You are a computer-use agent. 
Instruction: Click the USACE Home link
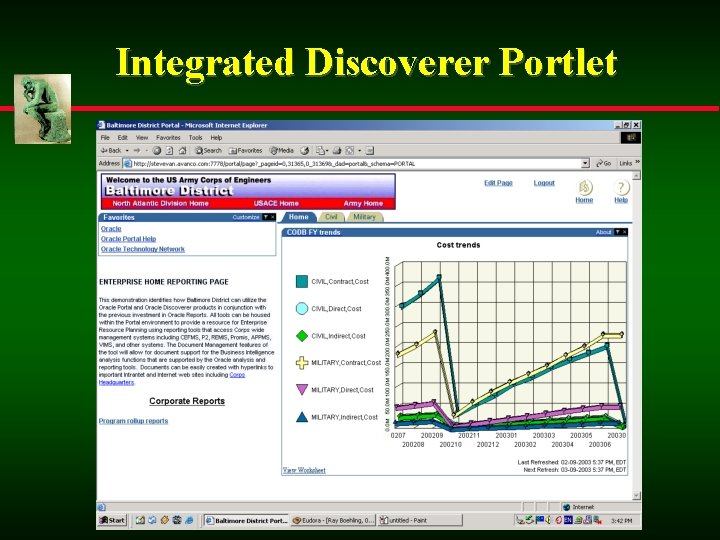[x=276, y=203]
